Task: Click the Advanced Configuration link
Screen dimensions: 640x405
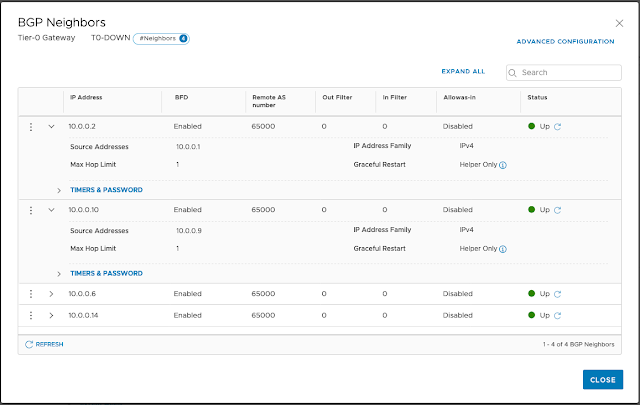Action: click(565, 42)
